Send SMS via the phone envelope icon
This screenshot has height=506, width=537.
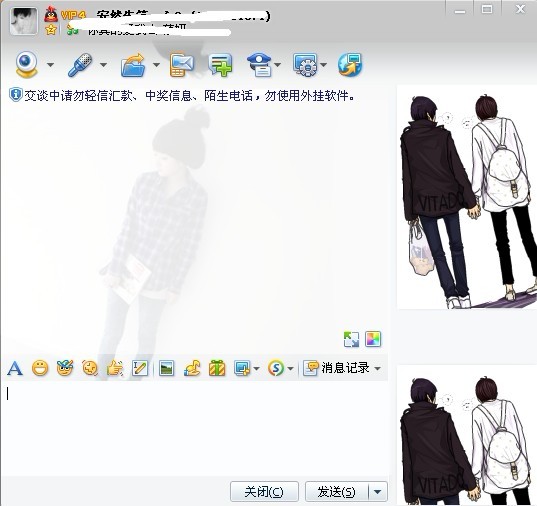point(182,64)
